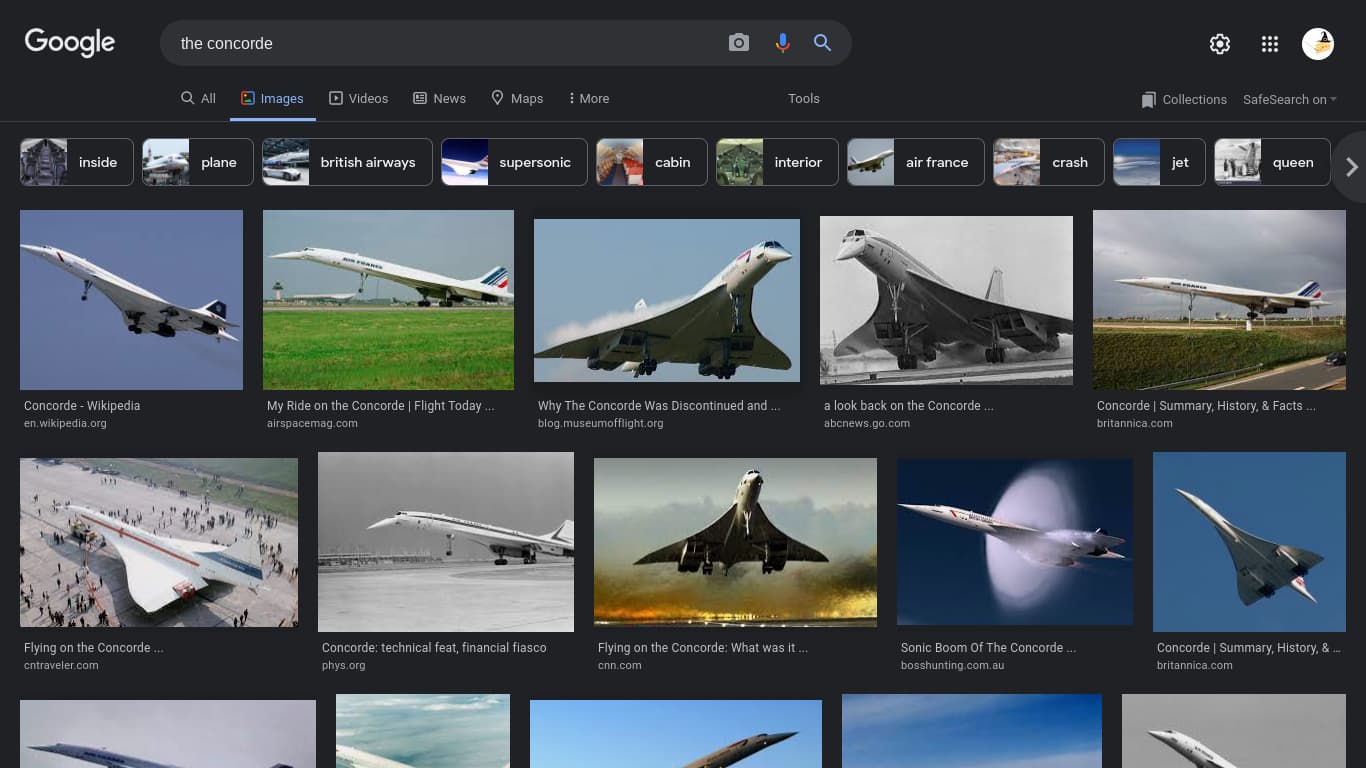1366x768 pixels.
Task: Click "Flying on the Concorde ..." cntraveler.com caption
Action: tap(94, 648)
